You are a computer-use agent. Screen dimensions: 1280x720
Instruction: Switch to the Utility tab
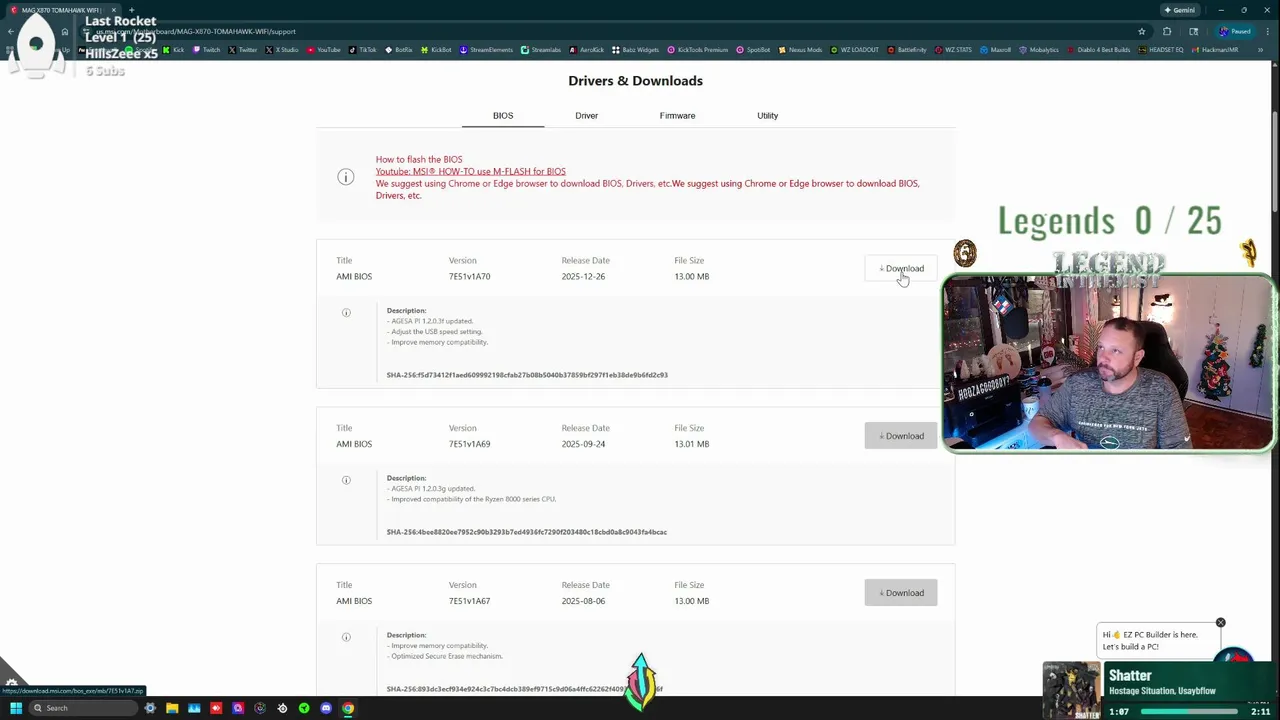click(767, 116)
